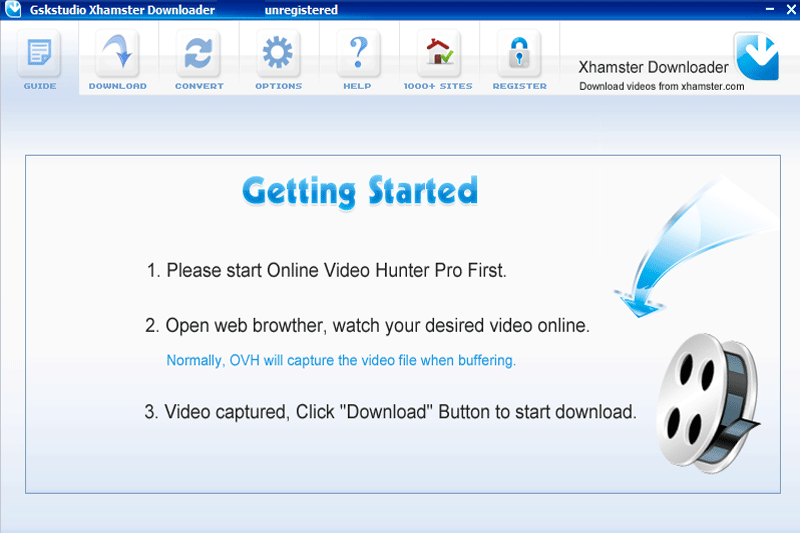Click the 1000+ SITES label
Viewport: 800px width, 533px height.
[438, 86]
